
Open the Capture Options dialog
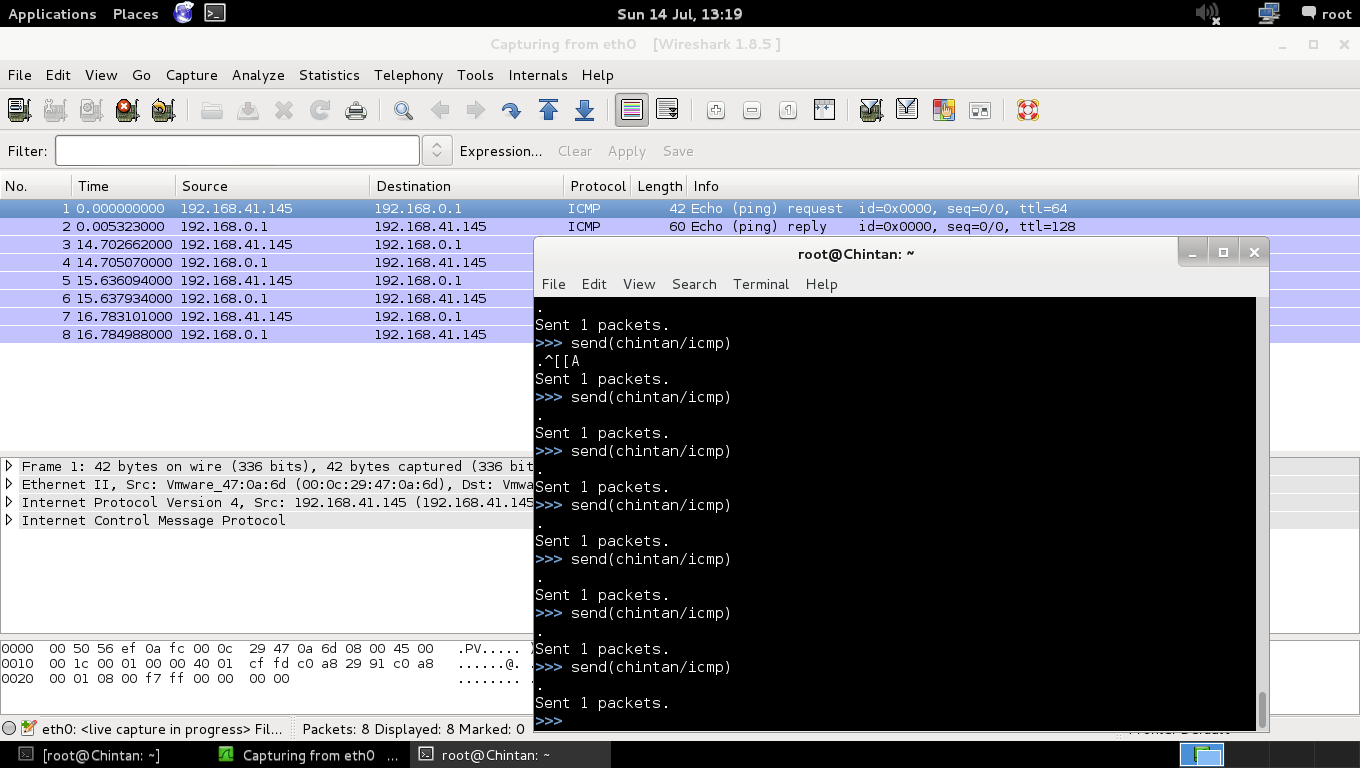point(55,110)
